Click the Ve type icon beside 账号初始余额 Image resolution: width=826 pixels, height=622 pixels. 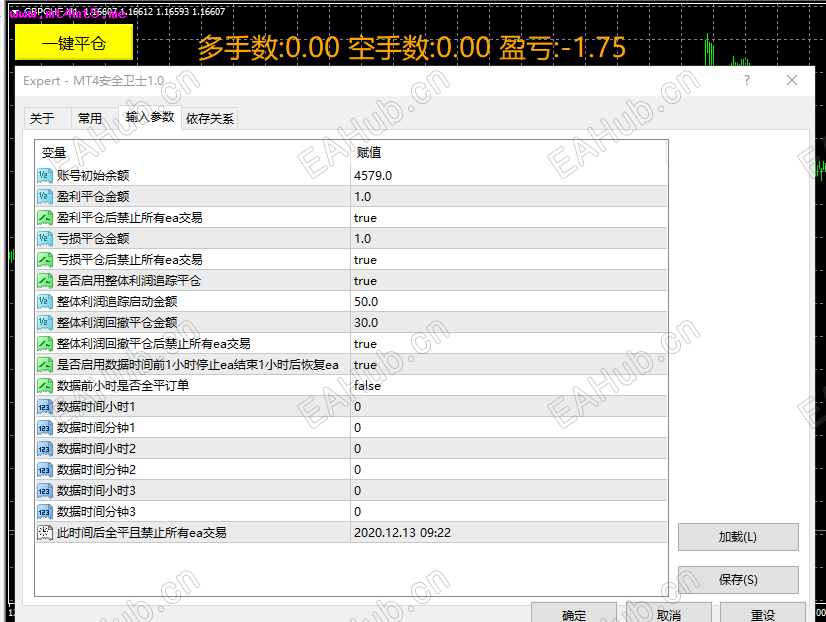click(x=45, y=174)
